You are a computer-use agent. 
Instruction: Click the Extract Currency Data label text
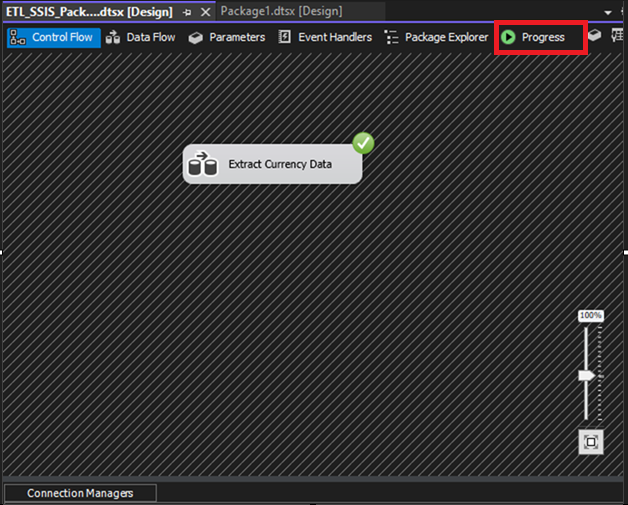[x=280, y=164]
